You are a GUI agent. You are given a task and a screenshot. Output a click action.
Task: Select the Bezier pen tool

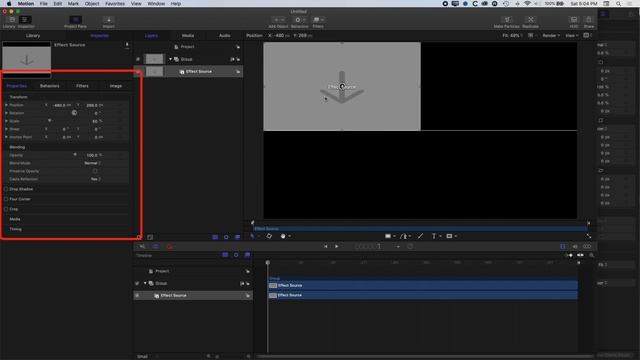pyautogui.click(x=404, y=236)
